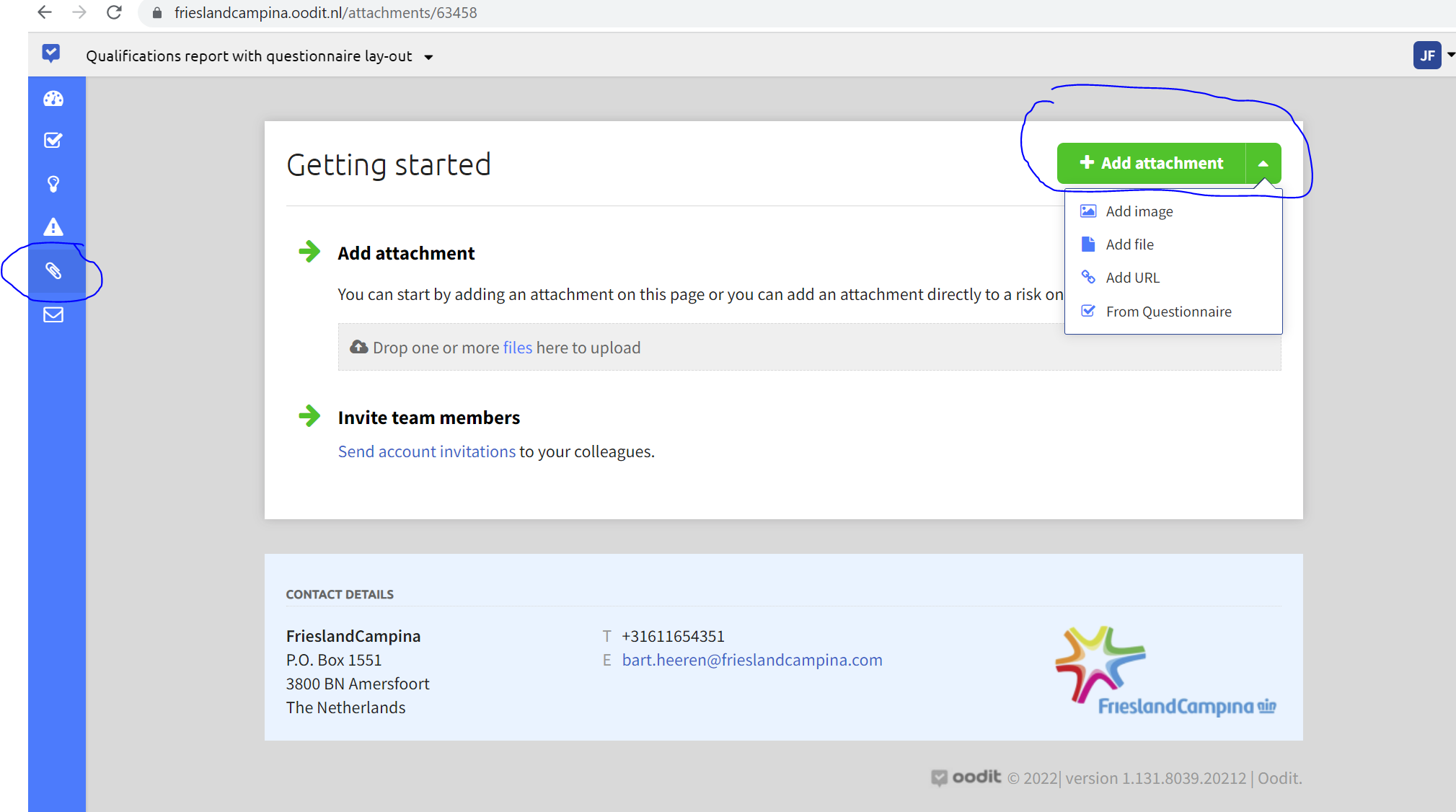Click the Oodit logo in the footer
The image size is (1456, 812).
pos(966,777)
